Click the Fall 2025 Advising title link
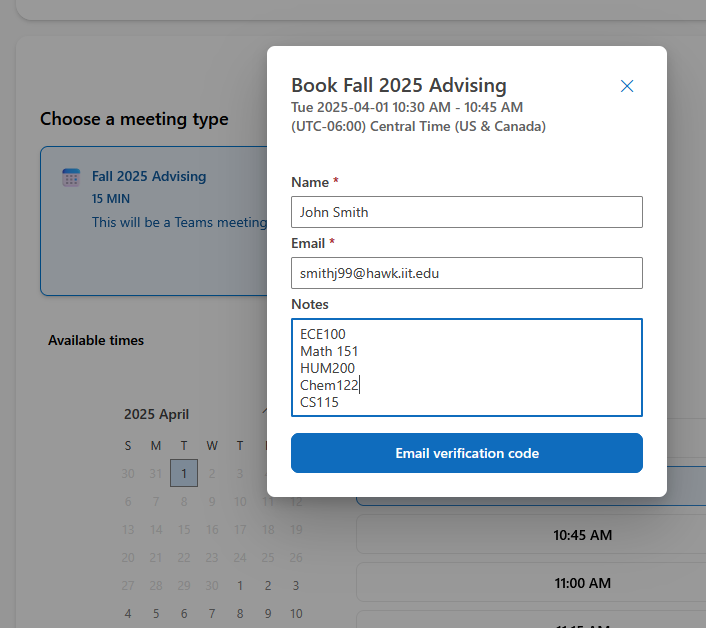706x628 pixels. coord(149,176)
